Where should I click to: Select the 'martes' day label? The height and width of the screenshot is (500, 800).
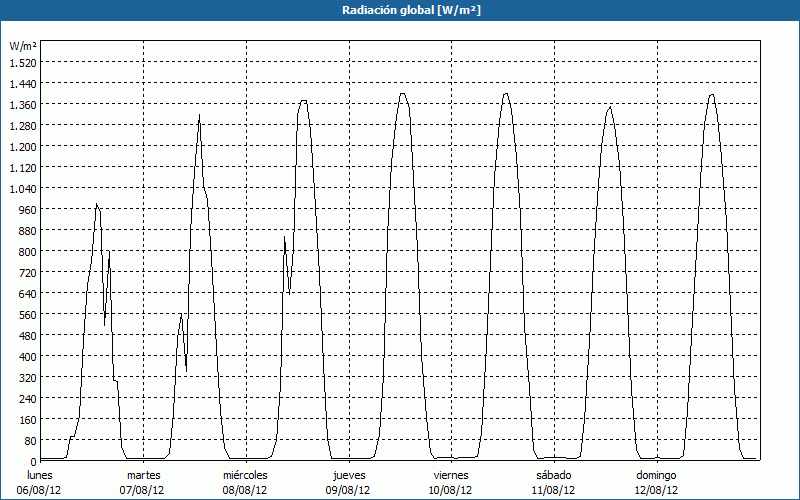click(143, 475)
